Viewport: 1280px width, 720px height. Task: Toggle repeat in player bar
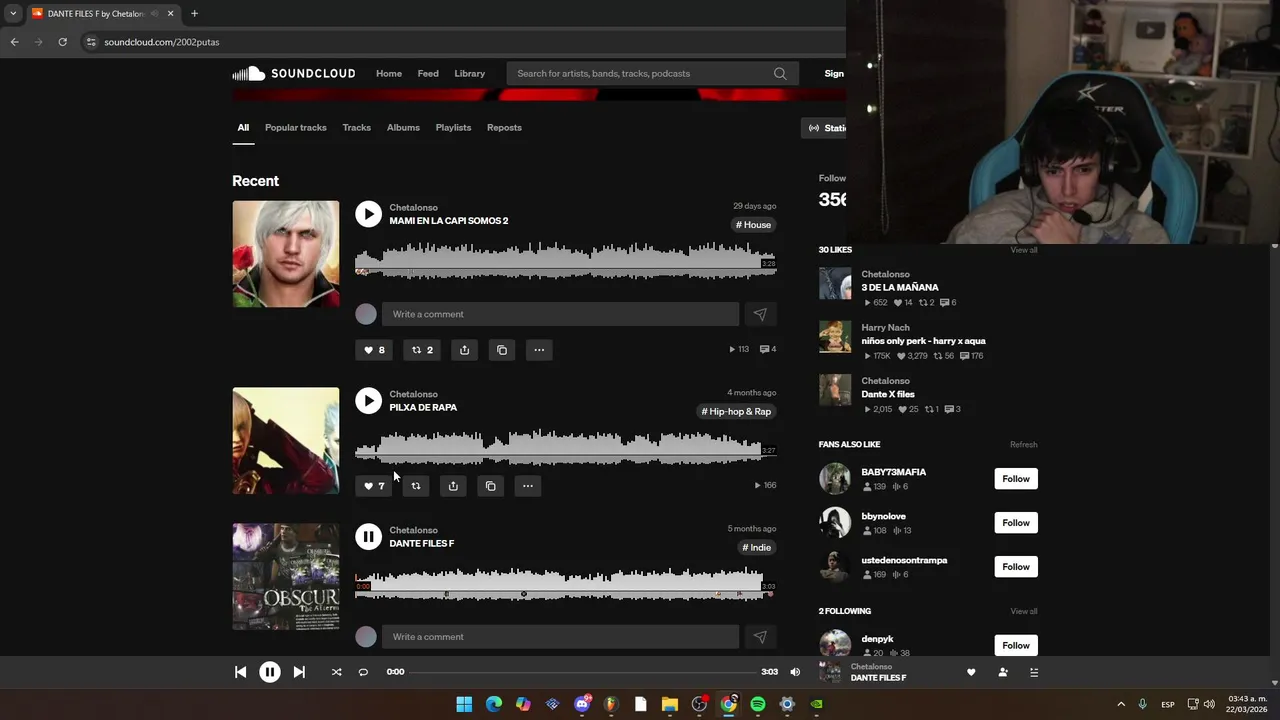click(363, 673)
